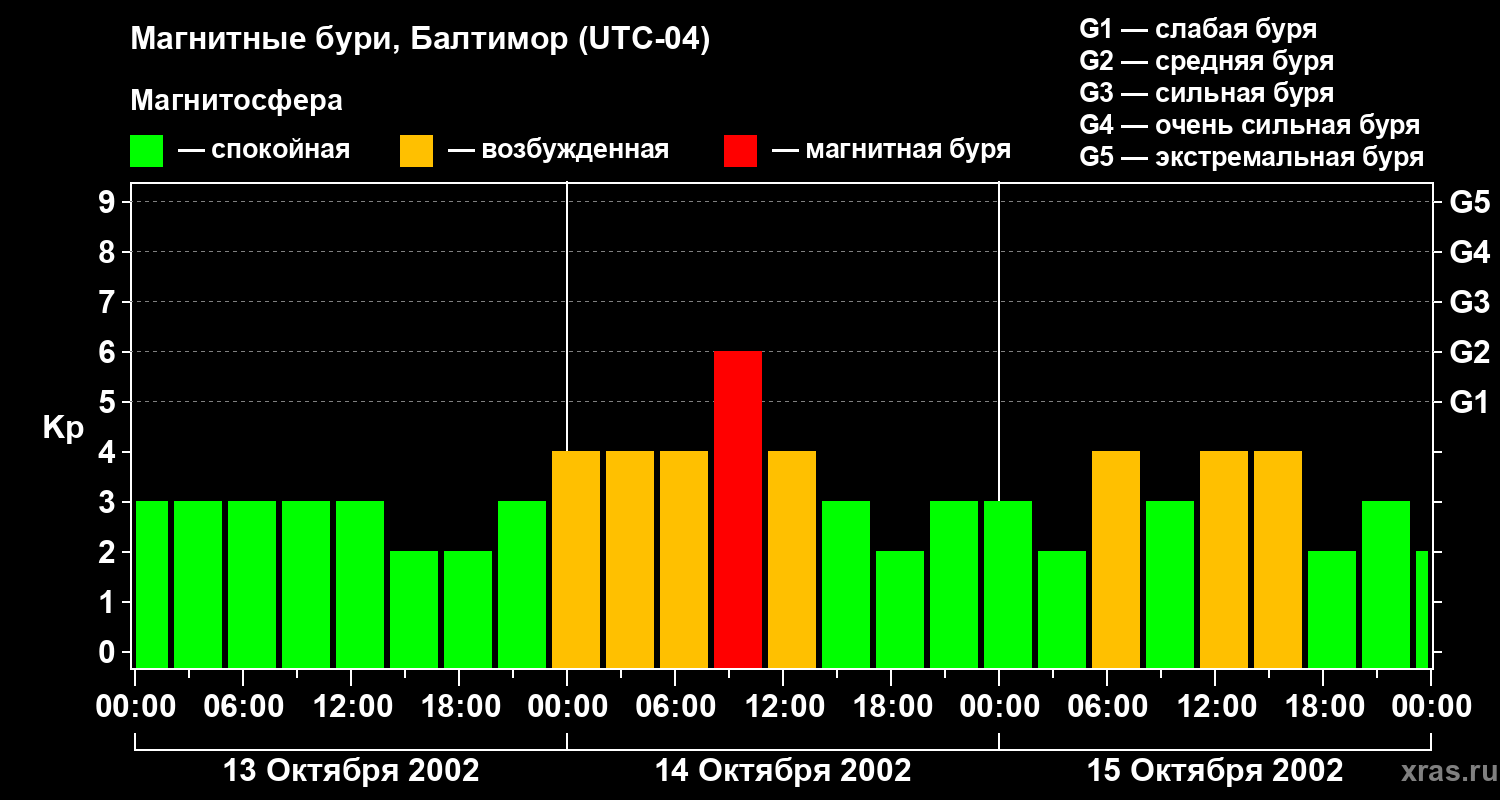The width and height of the screenshot is (1500, 800).
Task: Click the chart title «Магнитные бури, Балтимор (UTC-04)»
Action: (x=420, y=41)
